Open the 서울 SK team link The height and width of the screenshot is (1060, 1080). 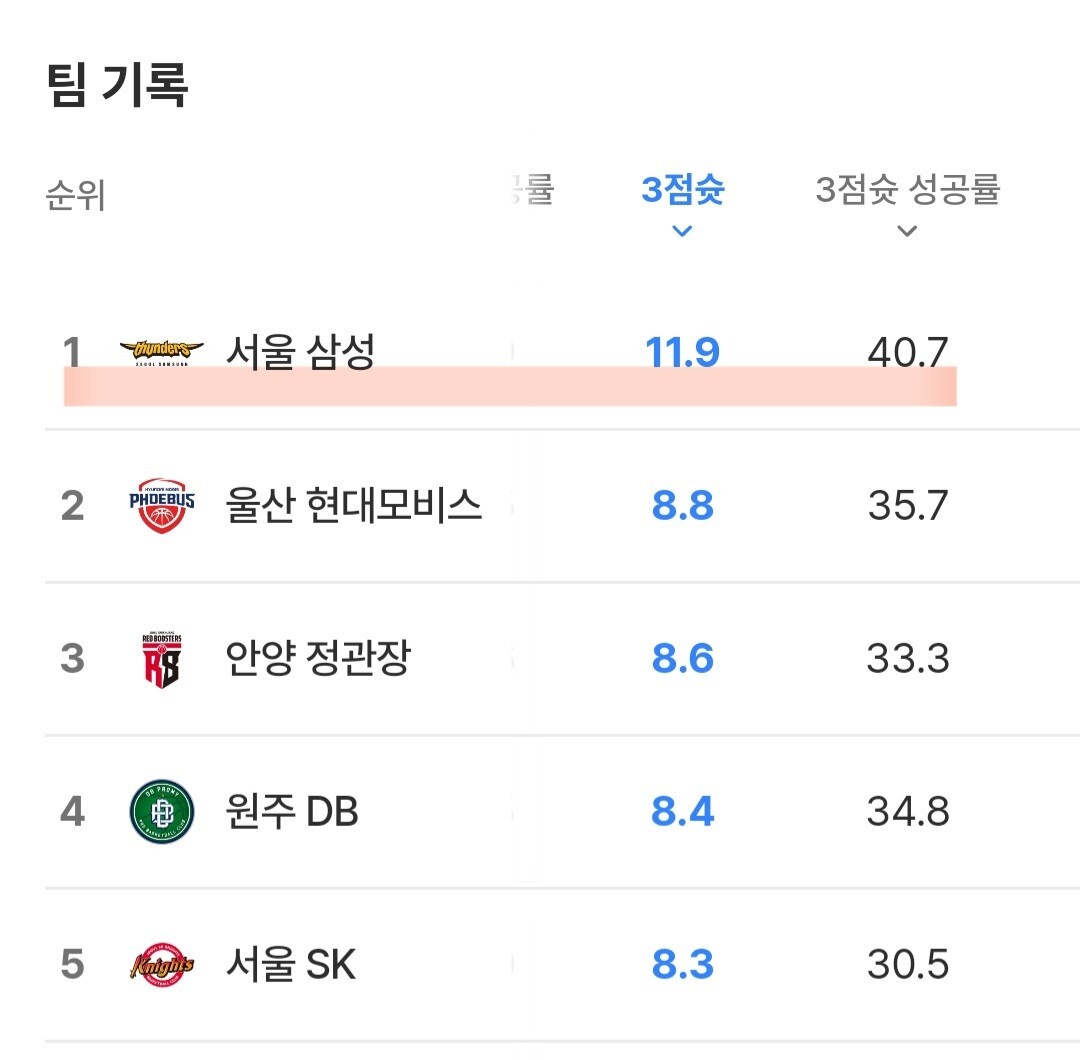pyautogui.click(x=291, y=964)
